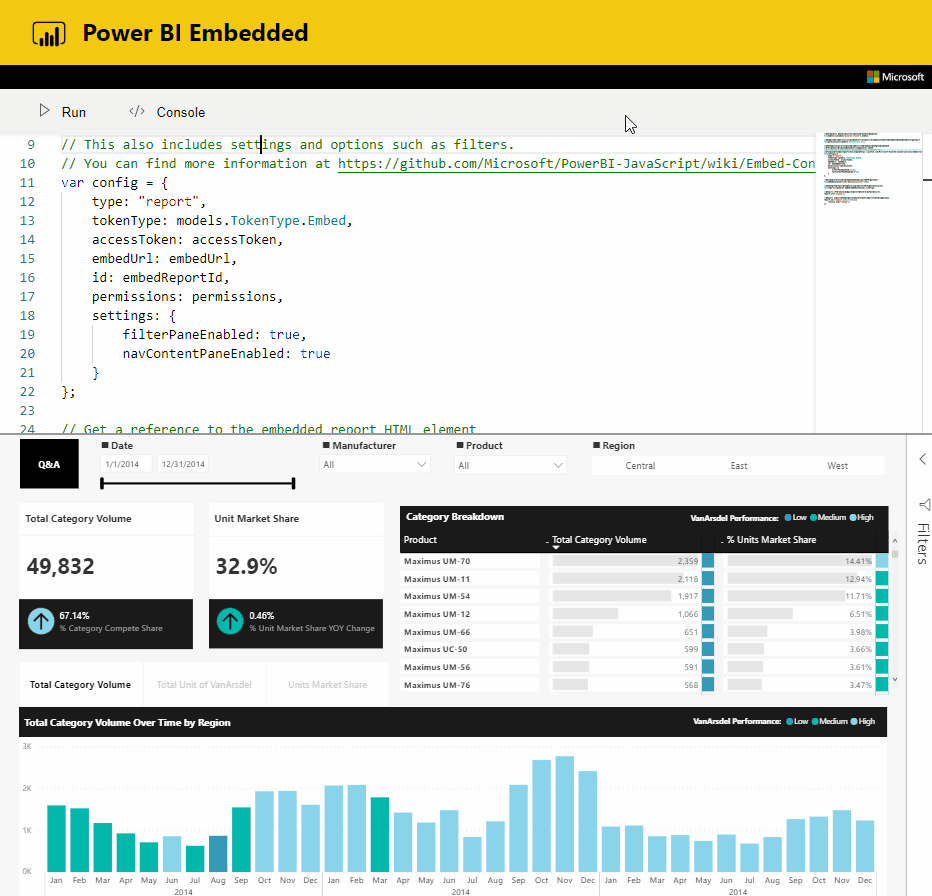
Task: Click the dark blue Aug bar in the first year
Action: (x=218, y=853)
